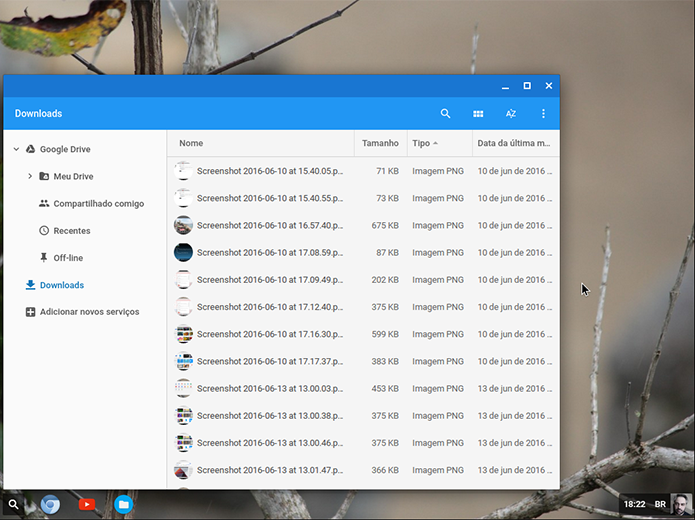The image size is (695, 520).
Task: Click thumbnail of the 13.01.47 screenshot
Action: click(x=183, y=470)
